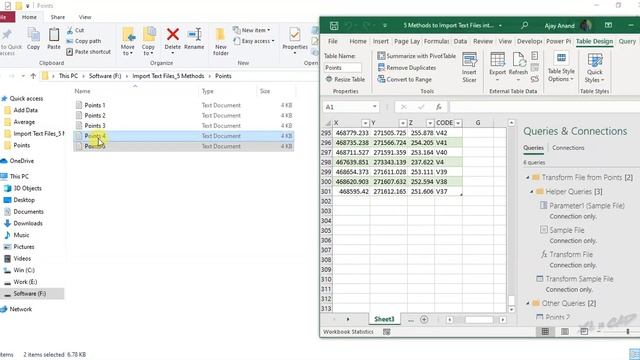The image size is (640, 360).
Task: Click Remove Duplicates in Excel ribbon
Action: pos(407,68)
